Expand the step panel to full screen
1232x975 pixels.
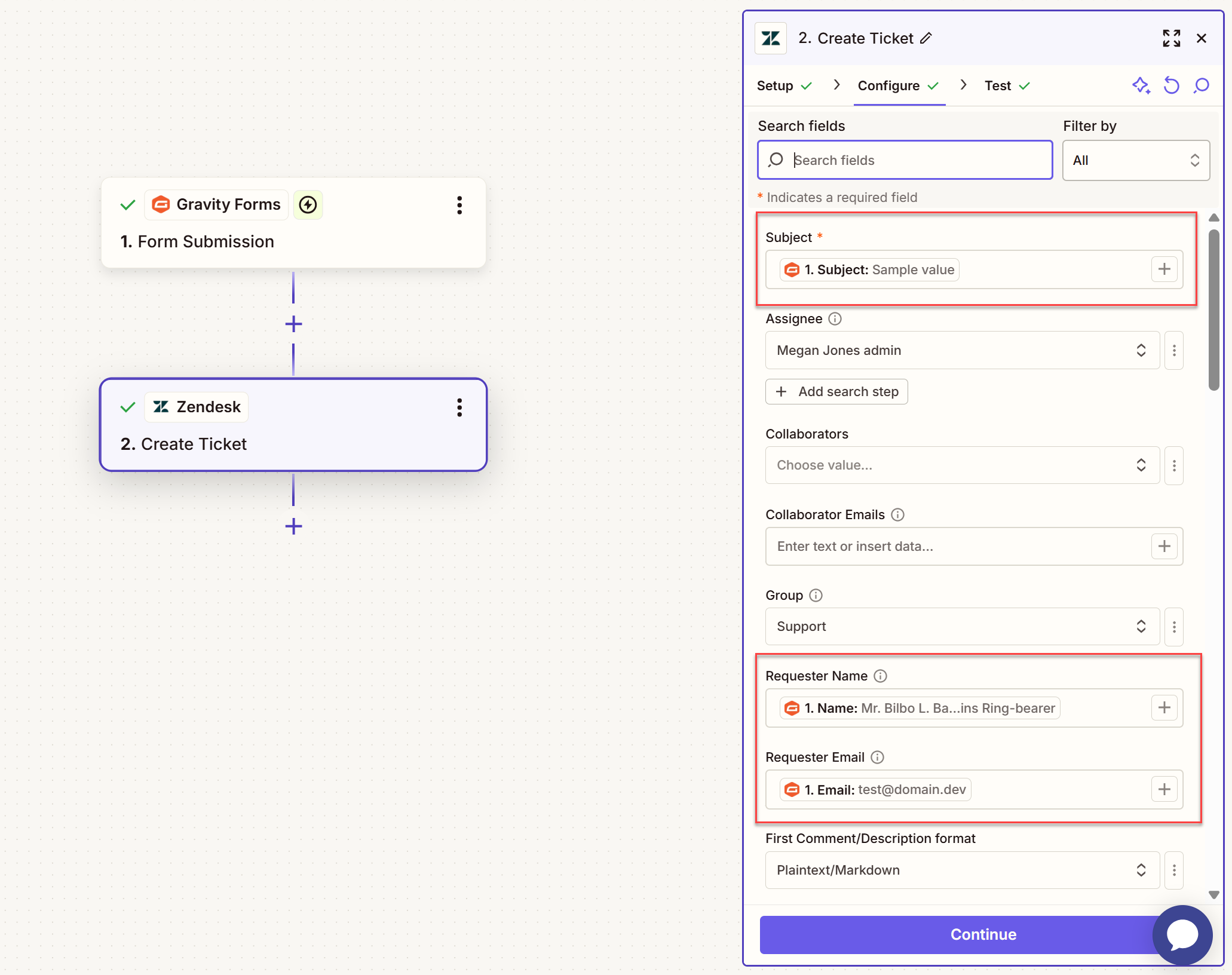coord(1171,38)
